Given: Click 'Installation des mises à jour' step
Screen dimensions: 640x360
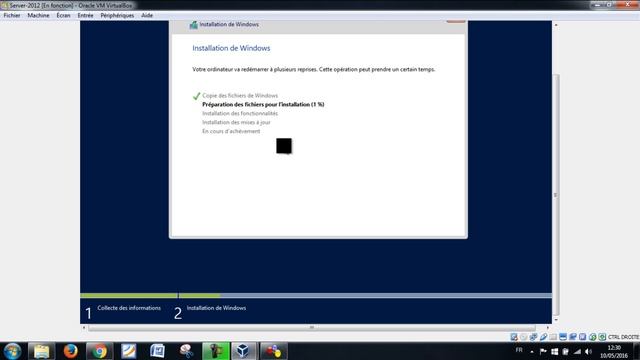Looking at the screenshot, I should [236, 122].
